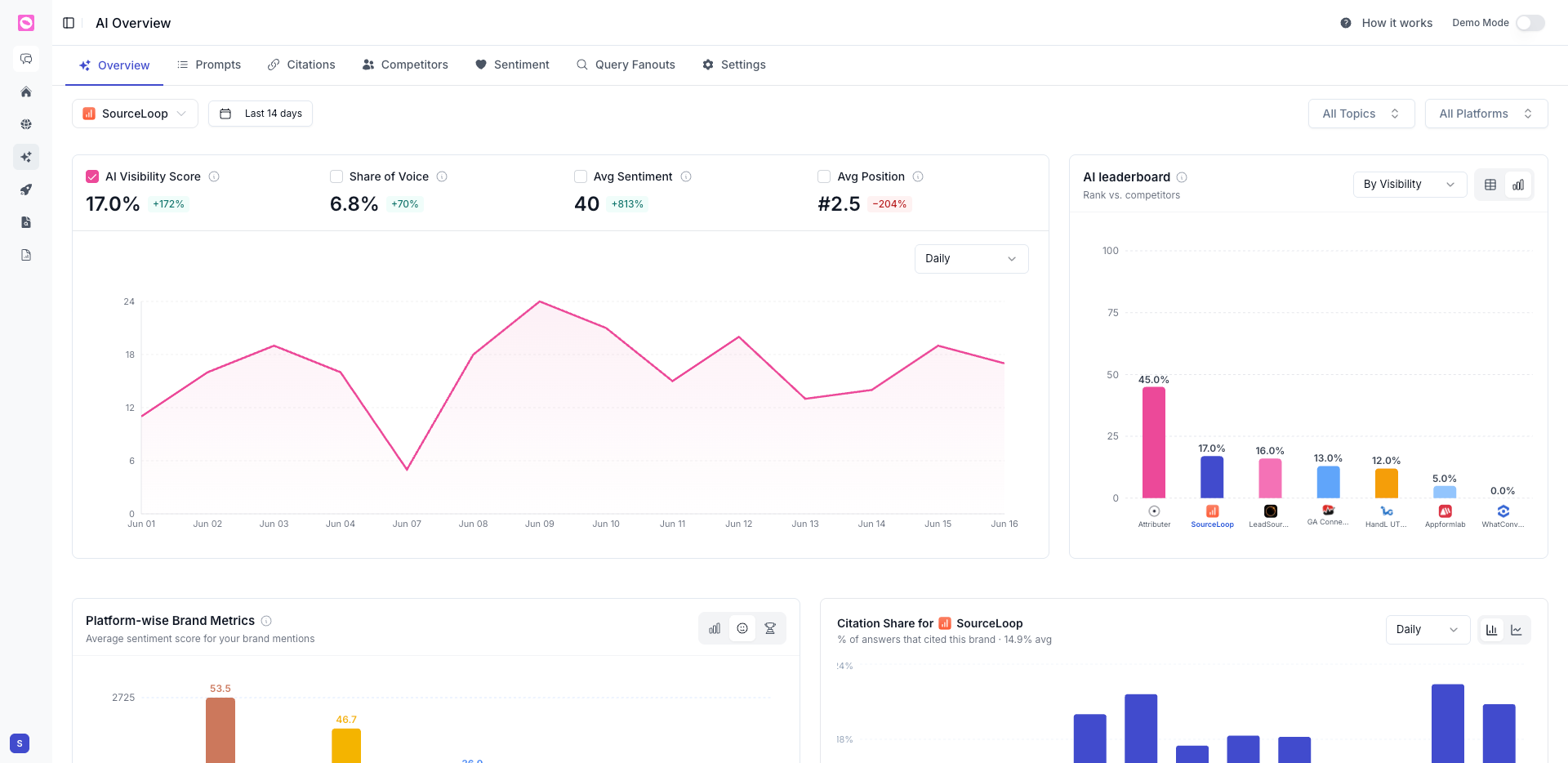Click the 17.0% SourceLoop leaderboard bar
The height and width of the screenshot is (763, 1568).
click(1212, 477)
